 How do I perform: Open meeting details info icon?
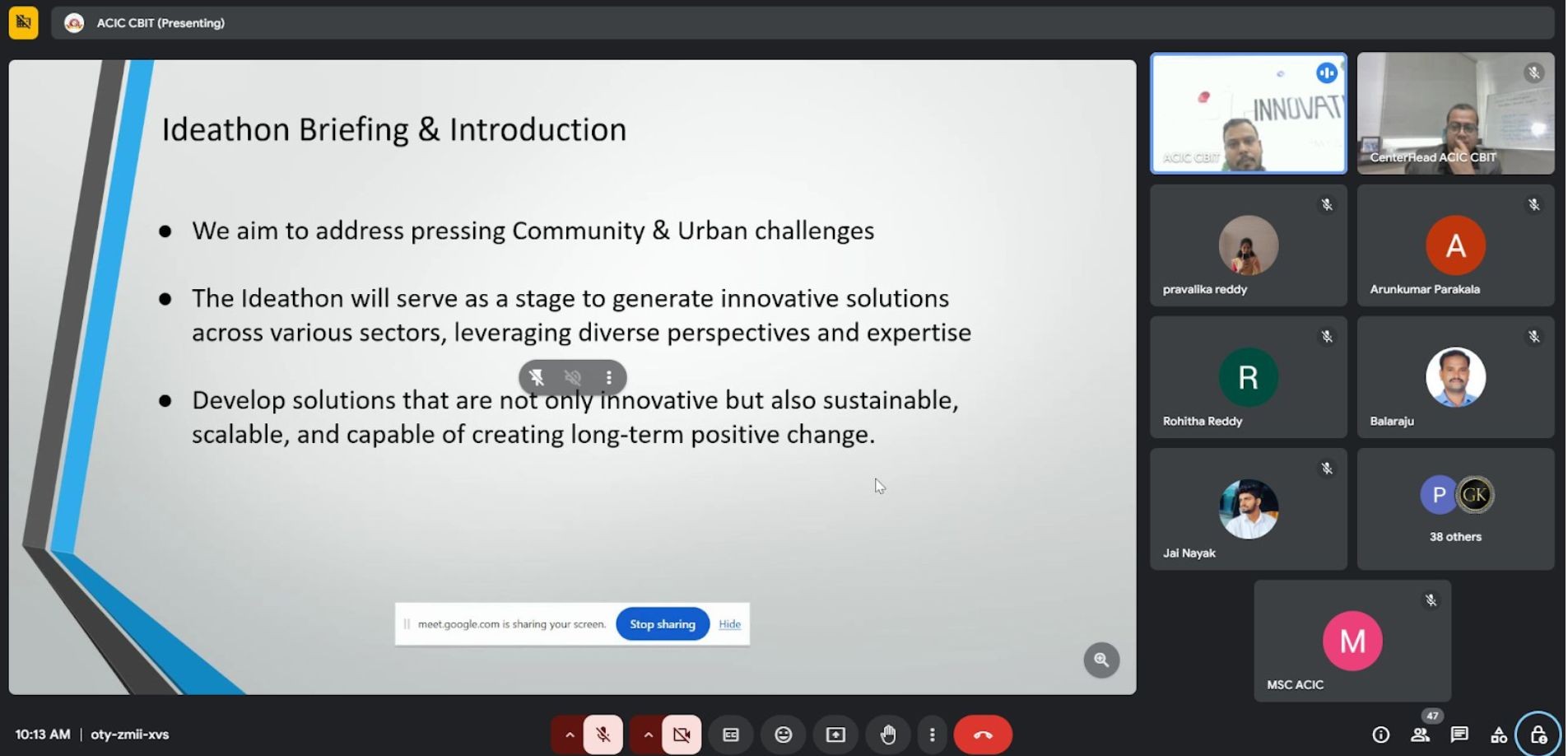point(1380,735)
